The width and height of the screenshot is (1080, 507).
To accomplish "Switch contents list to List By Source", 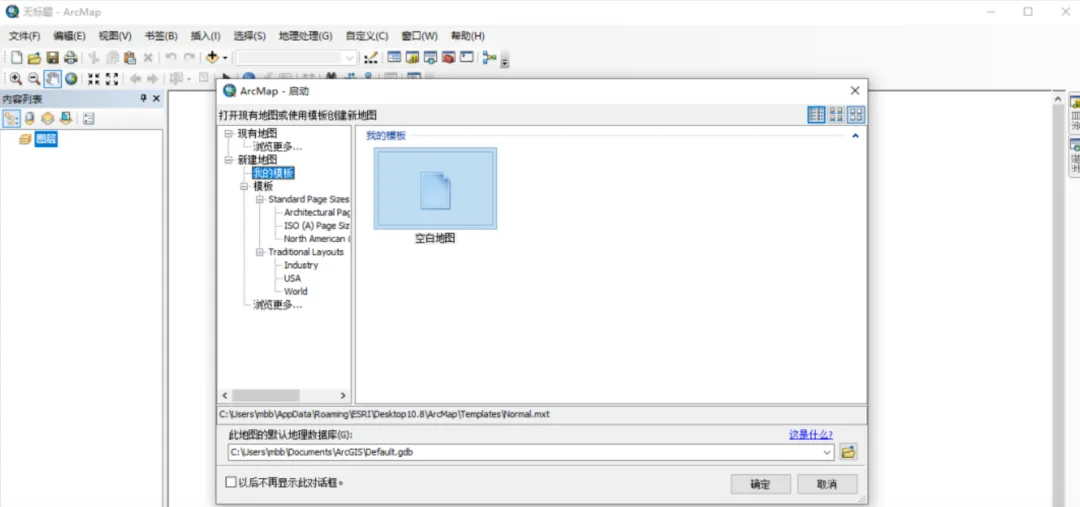I will 30,118.
